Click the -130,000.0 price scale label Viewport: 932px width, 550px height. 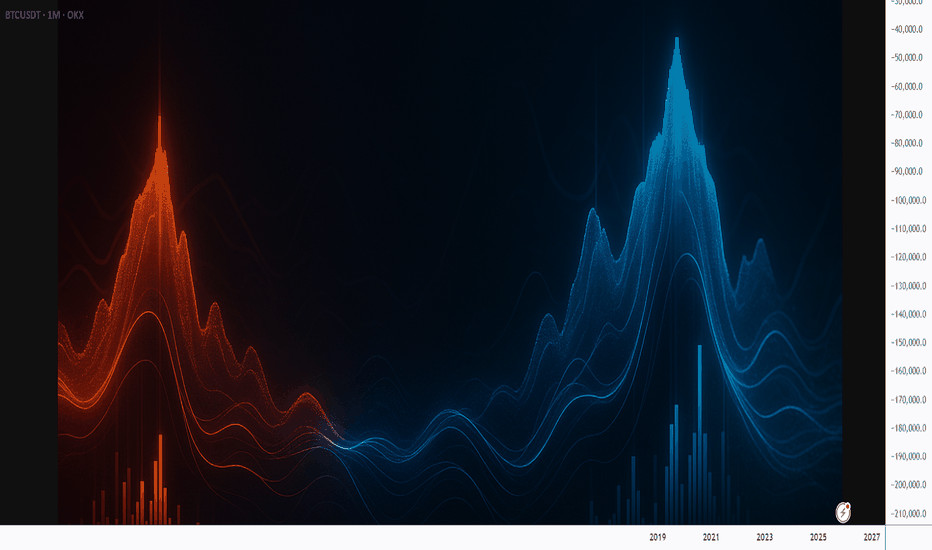click(909, 286)
